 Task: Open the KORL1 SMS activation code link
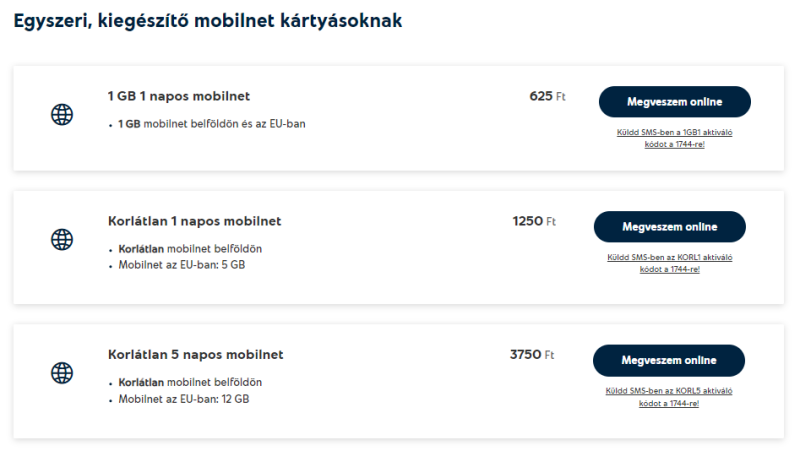[x=669, y=263]
